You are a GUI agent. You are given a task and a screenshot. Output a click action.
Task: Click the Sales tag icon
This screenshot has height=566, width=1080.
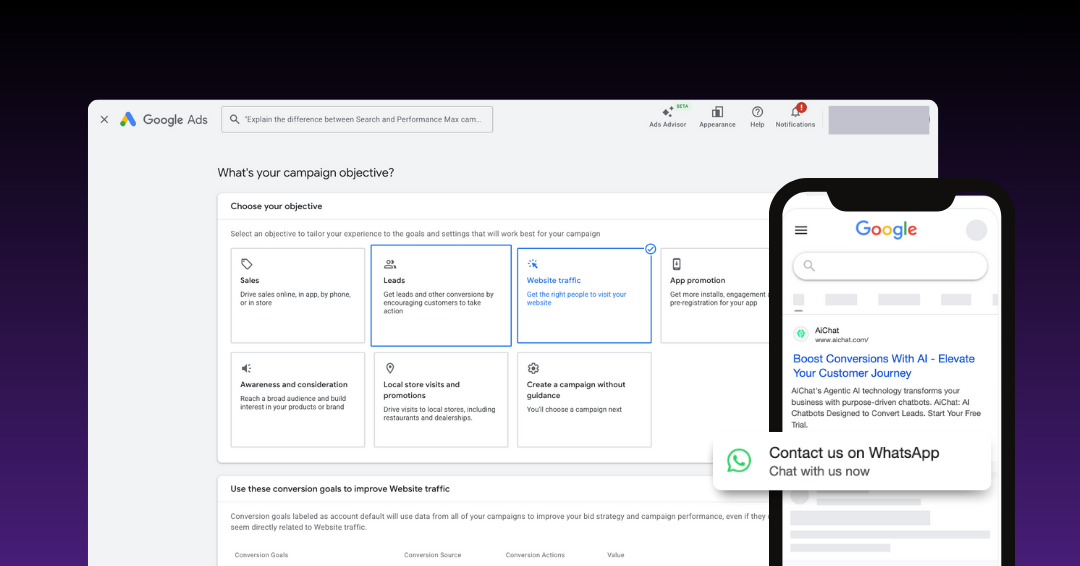247,264
